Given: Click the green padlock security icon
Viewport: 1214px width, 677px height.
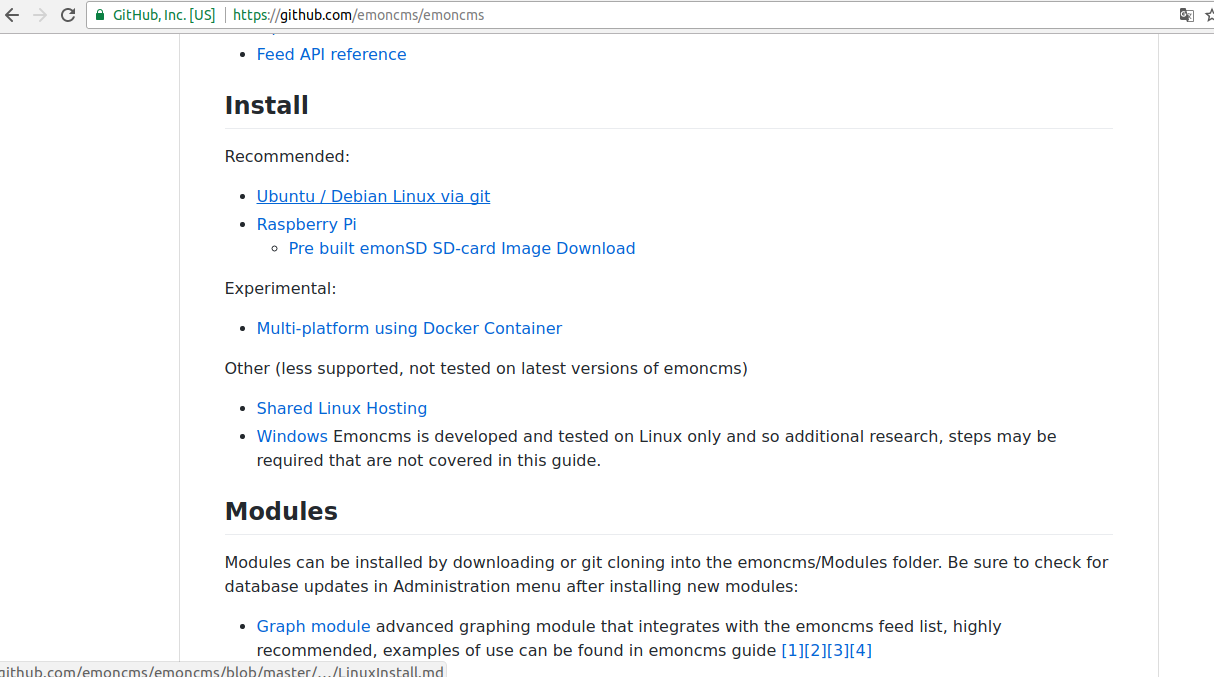Looking at the screenshot, I should (100, 15).
